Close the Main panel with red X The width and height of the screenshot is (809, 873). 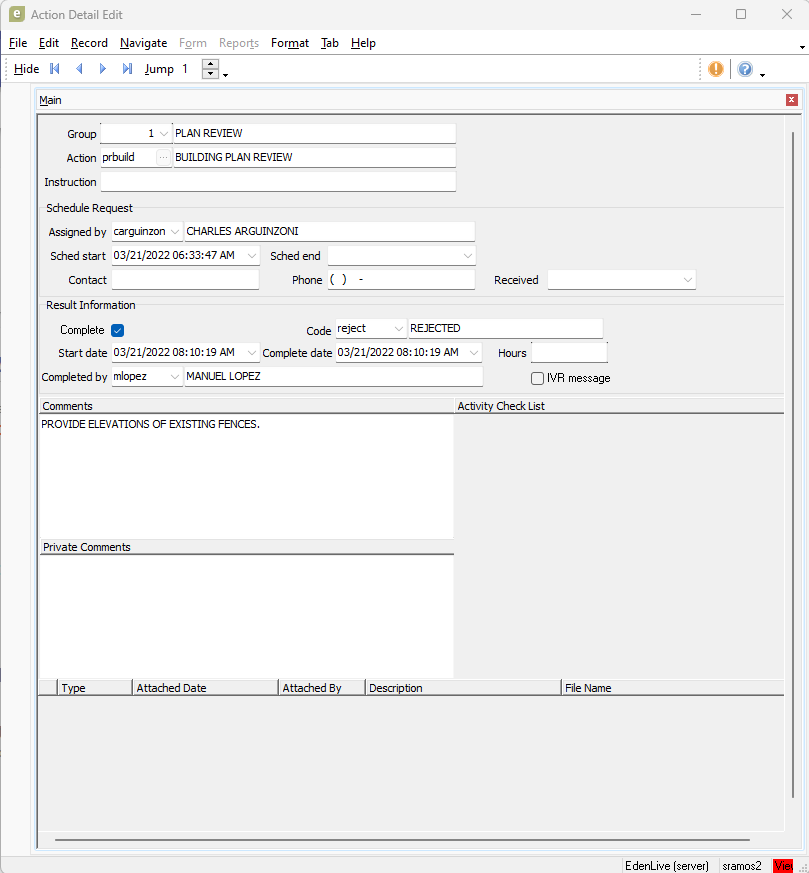791,100
